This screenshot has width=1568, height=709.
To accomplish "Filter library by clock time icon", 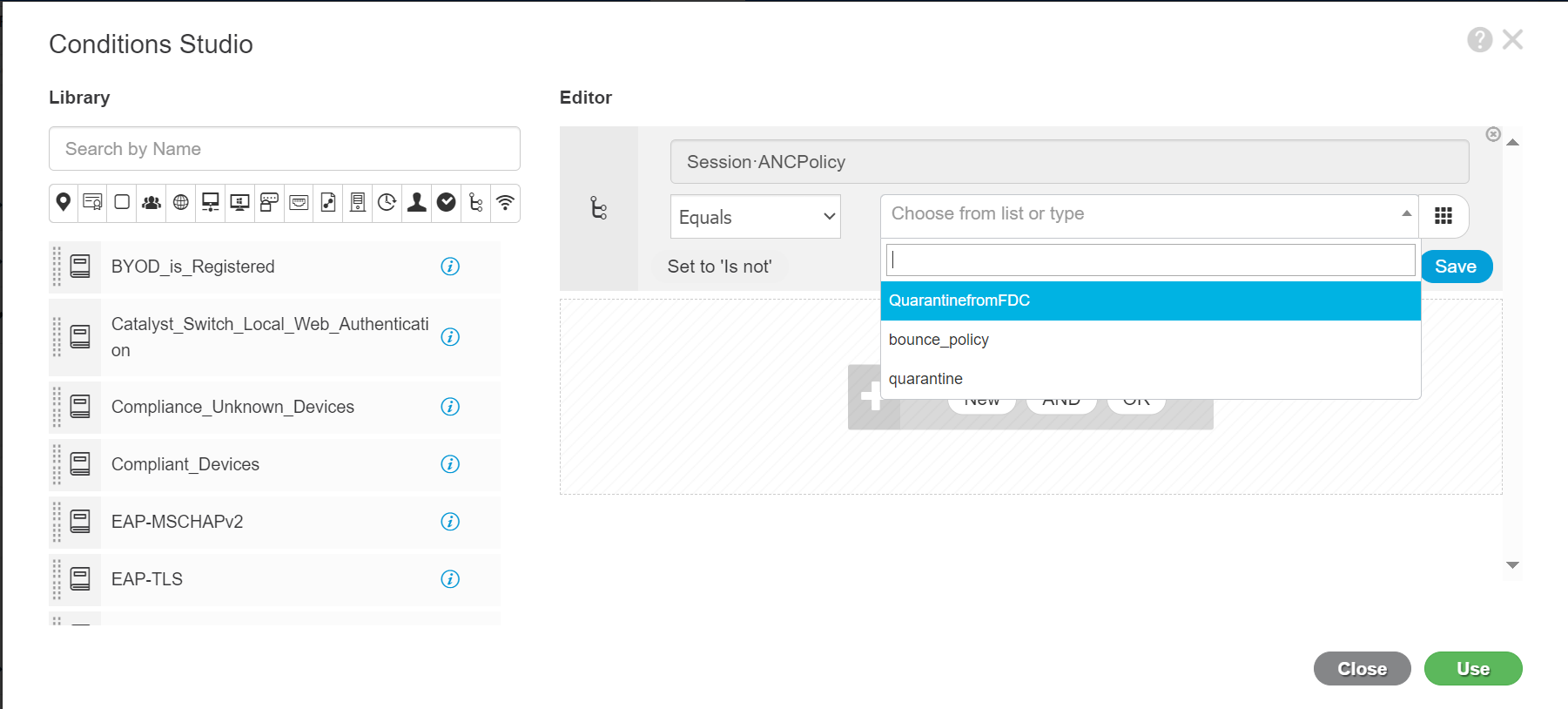I will [387, 202].
